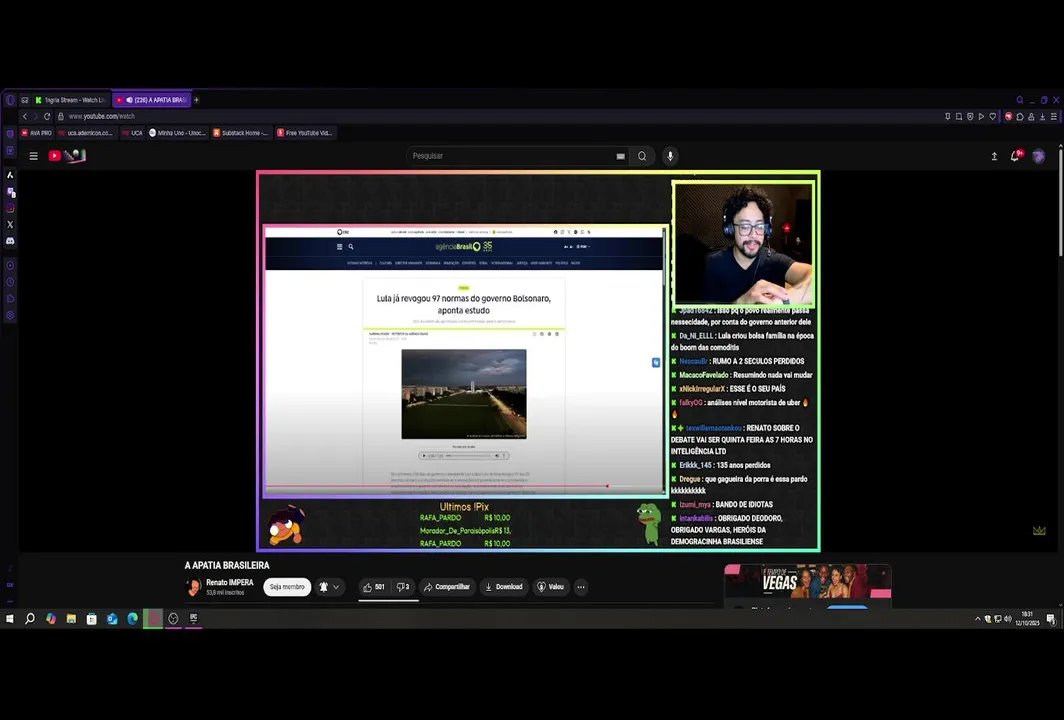Go back with browser back arrow
This screenshot has height=720, width=1064.
click(x=25, y=117)
